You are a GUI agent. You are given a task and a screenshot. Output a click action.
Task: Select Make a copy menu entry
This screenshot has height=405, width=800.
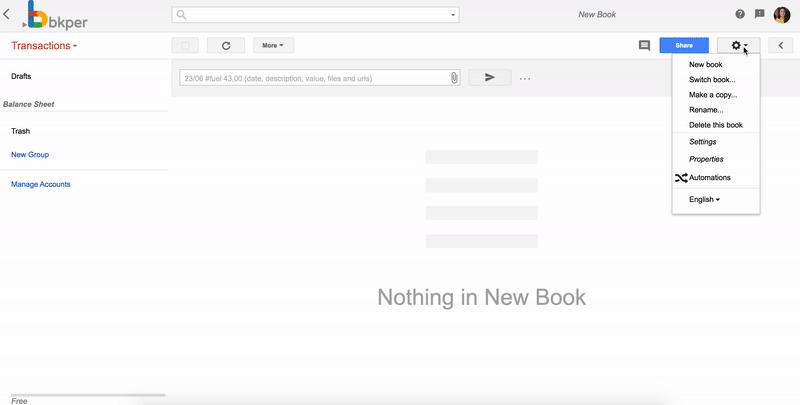713,95
